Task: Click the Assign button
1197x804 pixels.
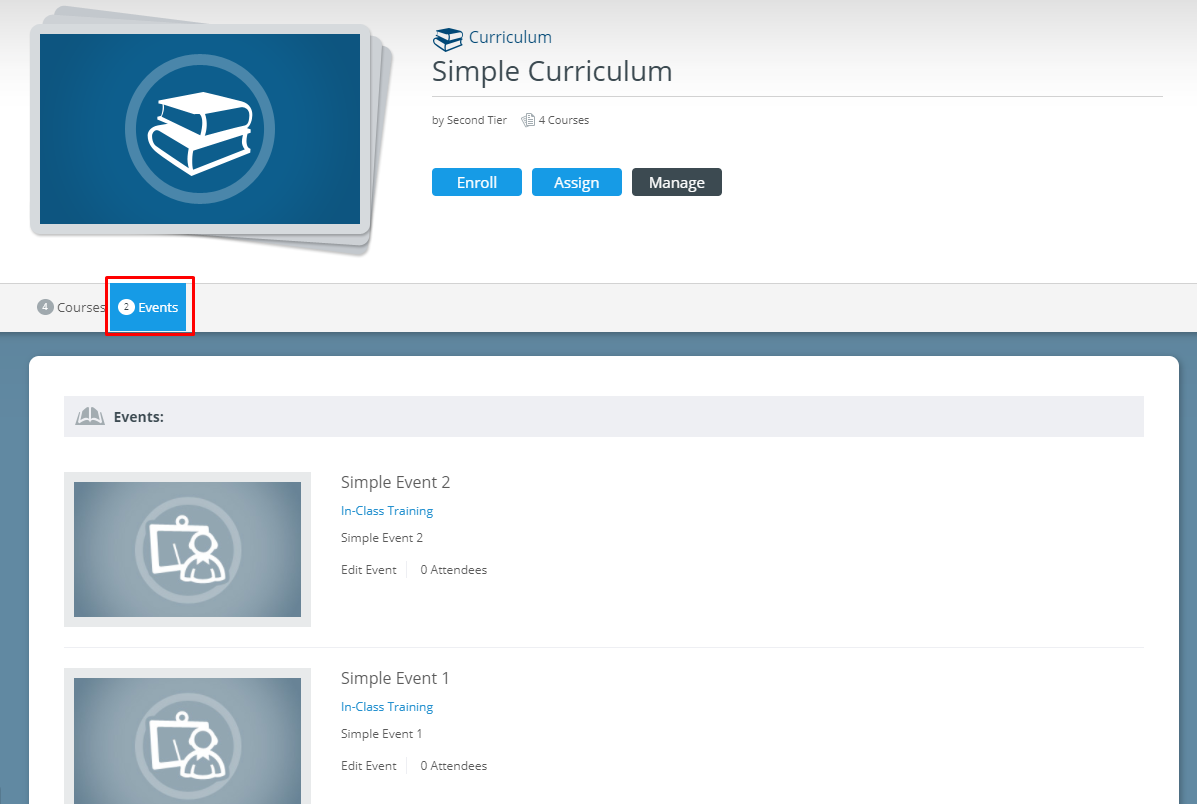Action: [x=576, y=182]
